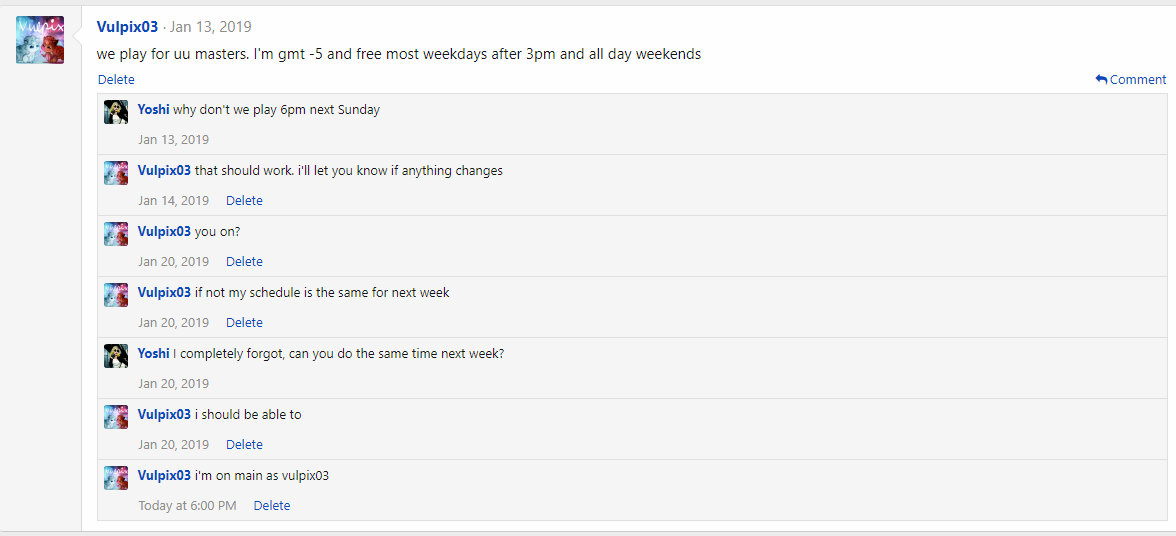This screenshot has height=536, width=1176.
Task: Delete the main profile post
Action: [116, 80]
